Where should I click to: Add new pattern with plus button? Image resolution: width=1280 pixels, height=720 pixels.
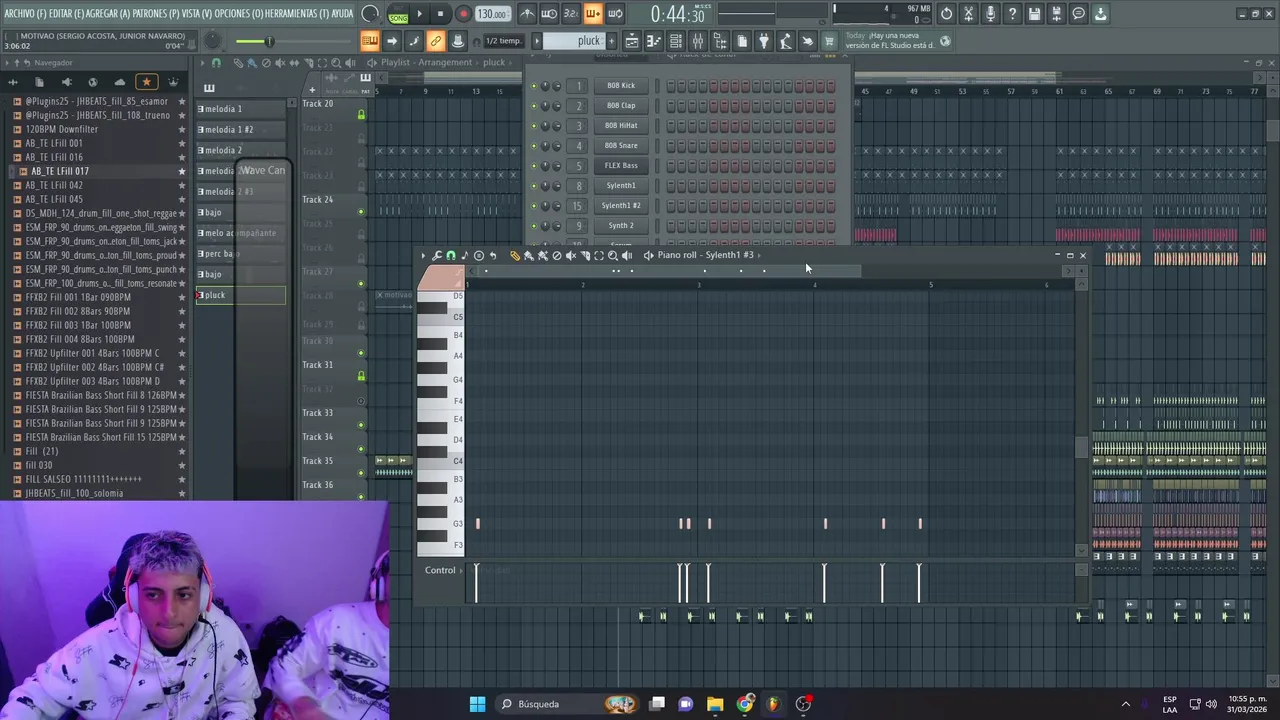[x=611, y=41]
